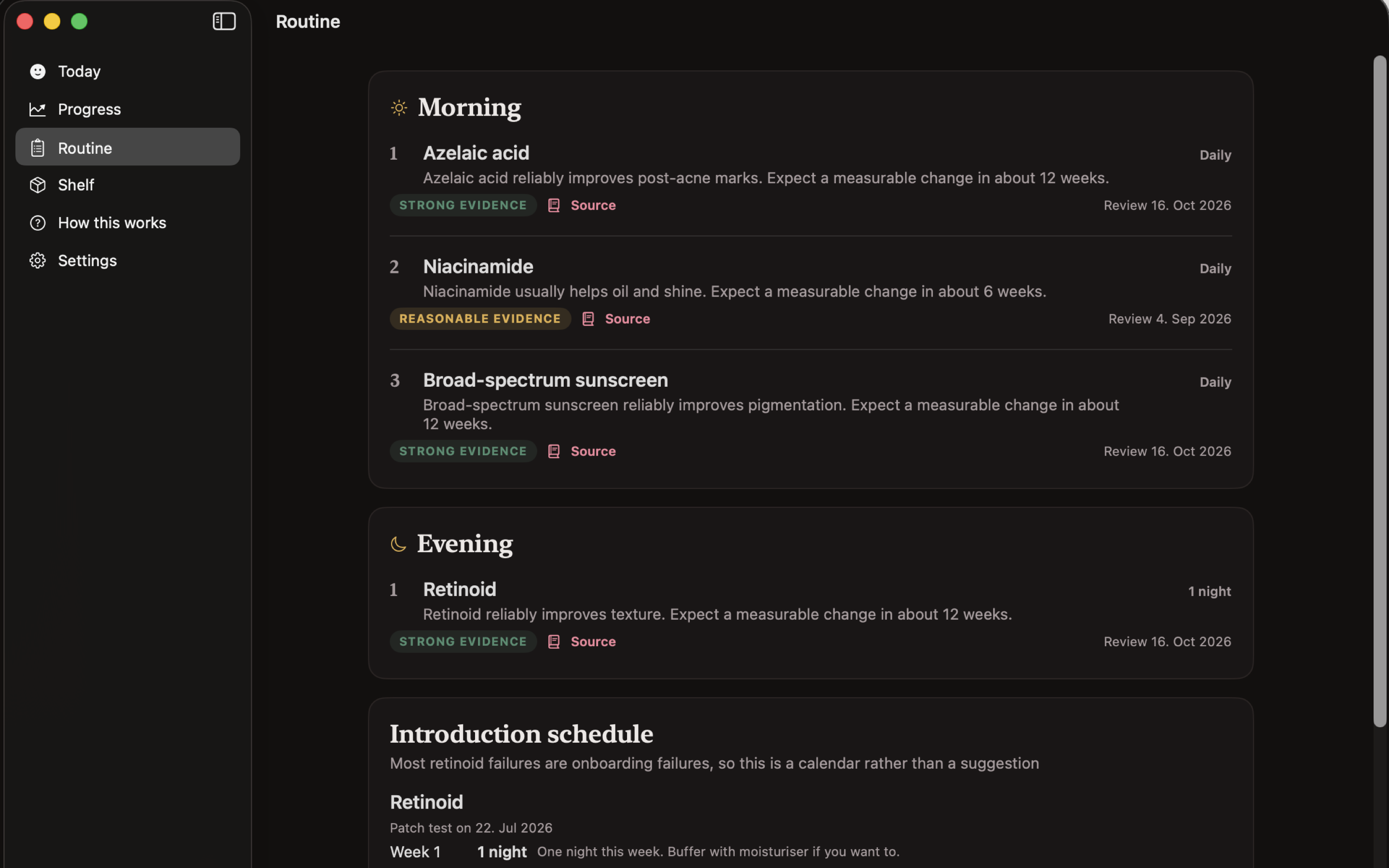The width and height of the screenshot is (1389, 868).
Task: Click the Strong Evidence badge for Azelaic acid
Action: (463, 205)
